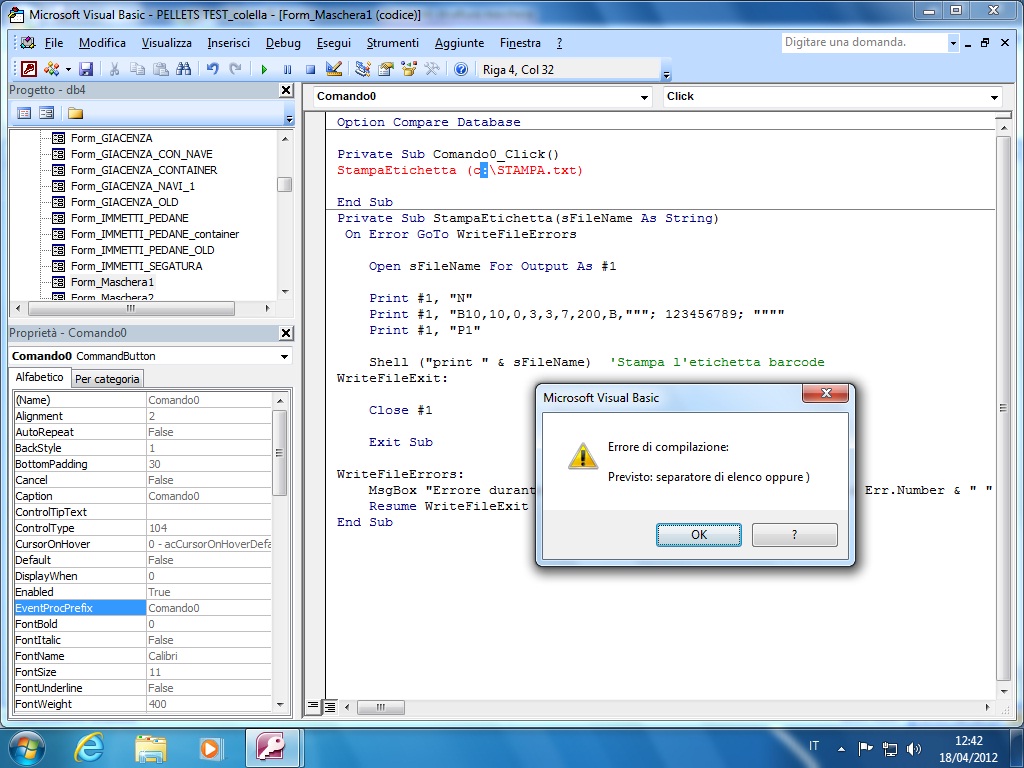Click Procedure View button at code bottom

[x=313, y=706]
